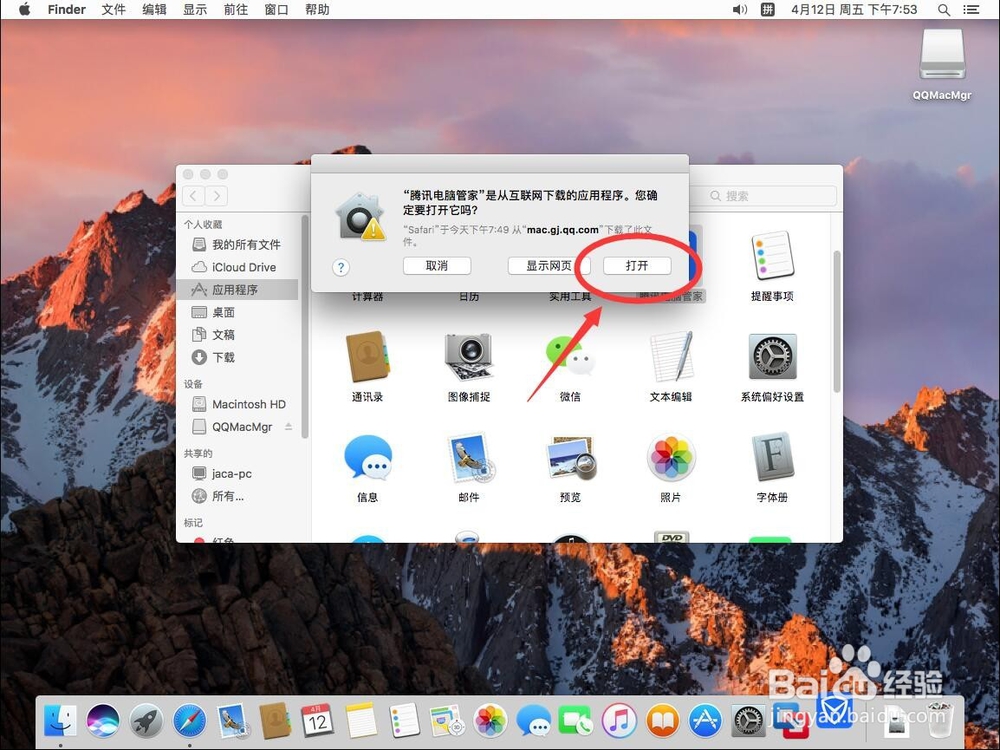The image size is (1000, 750).
Task: Go forward in Finder window
Action: coord(216,196)
